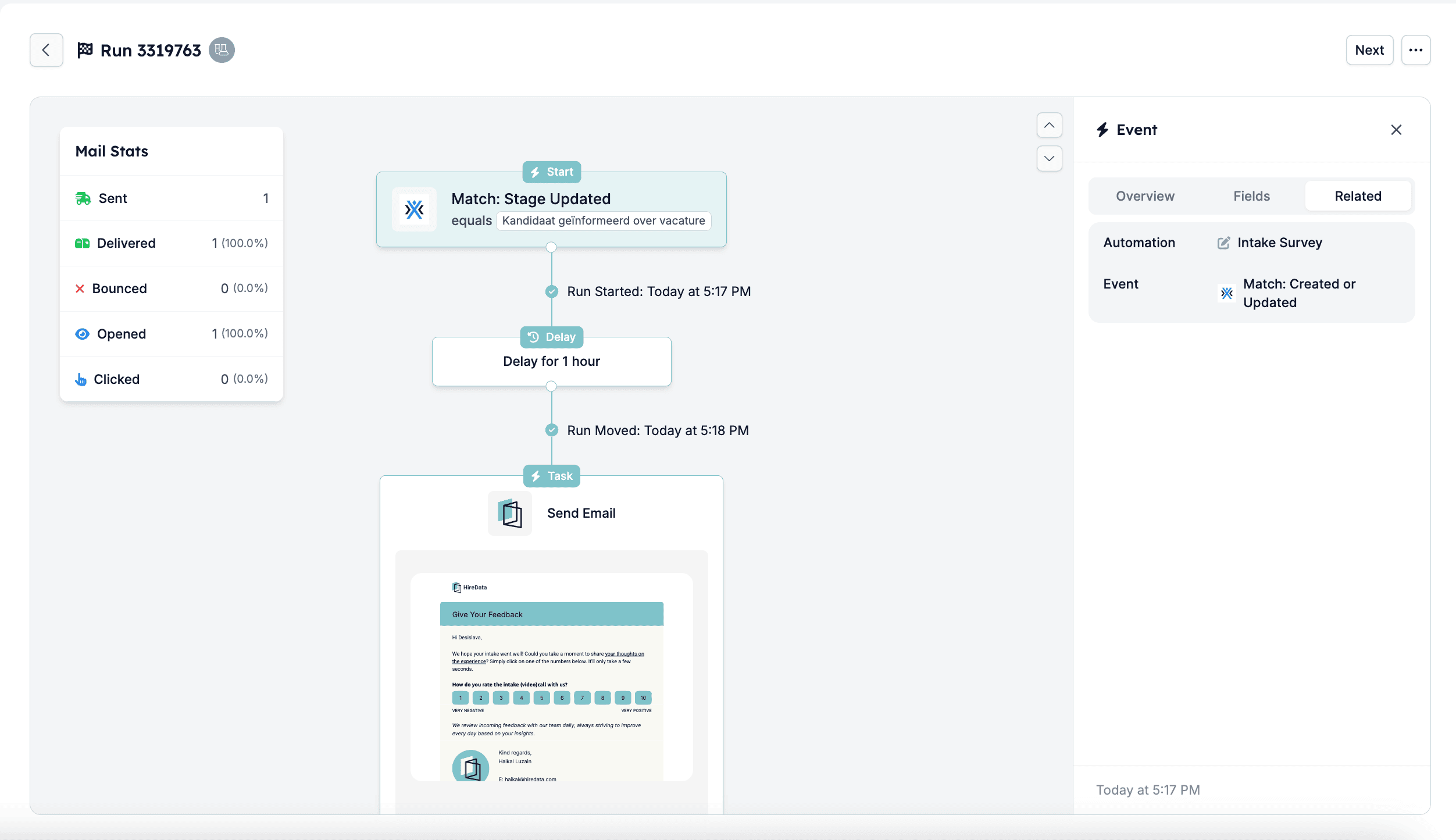Click the 'Run Moved: Today at 5:18 PM' text
This screenshot has height=840, width=1456.
click(x=658, y=430)
